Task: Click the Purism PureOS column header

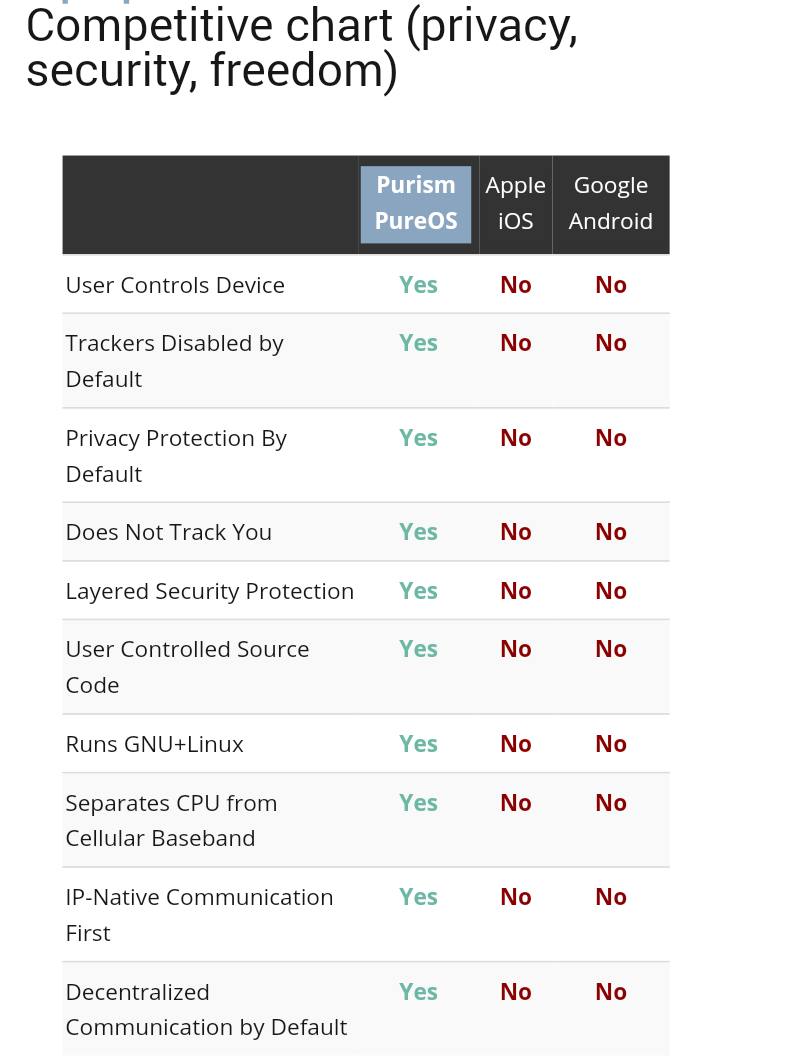Action: pyautogui.click(x=416, y=204)
